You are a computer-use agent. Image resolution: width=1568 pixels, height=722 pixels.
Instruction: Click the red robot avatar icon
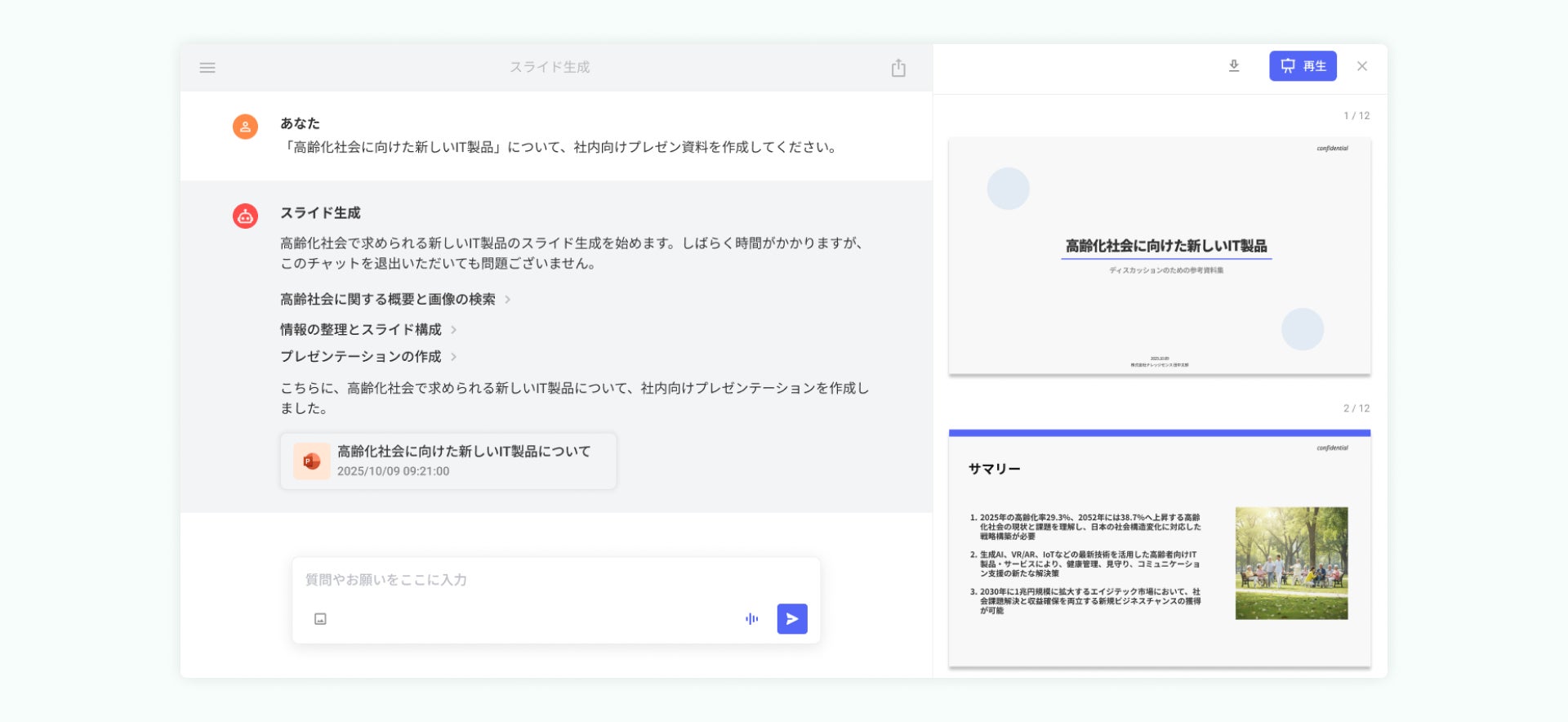pyautogui.click(x=245, y=216)
